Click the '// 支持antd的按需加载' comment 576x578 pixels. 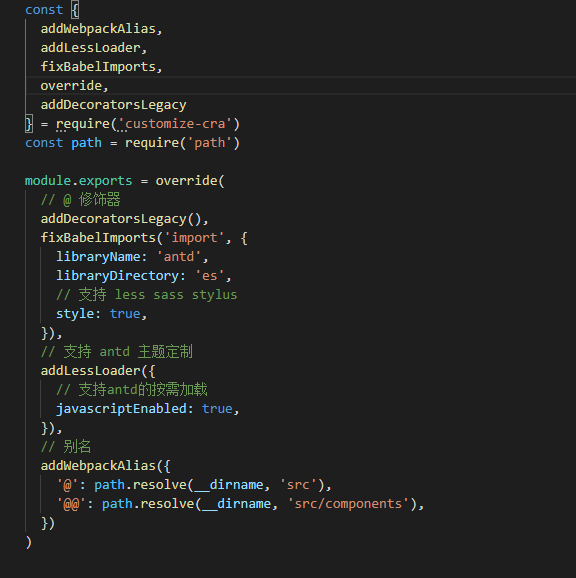click(x=132, y=390)
